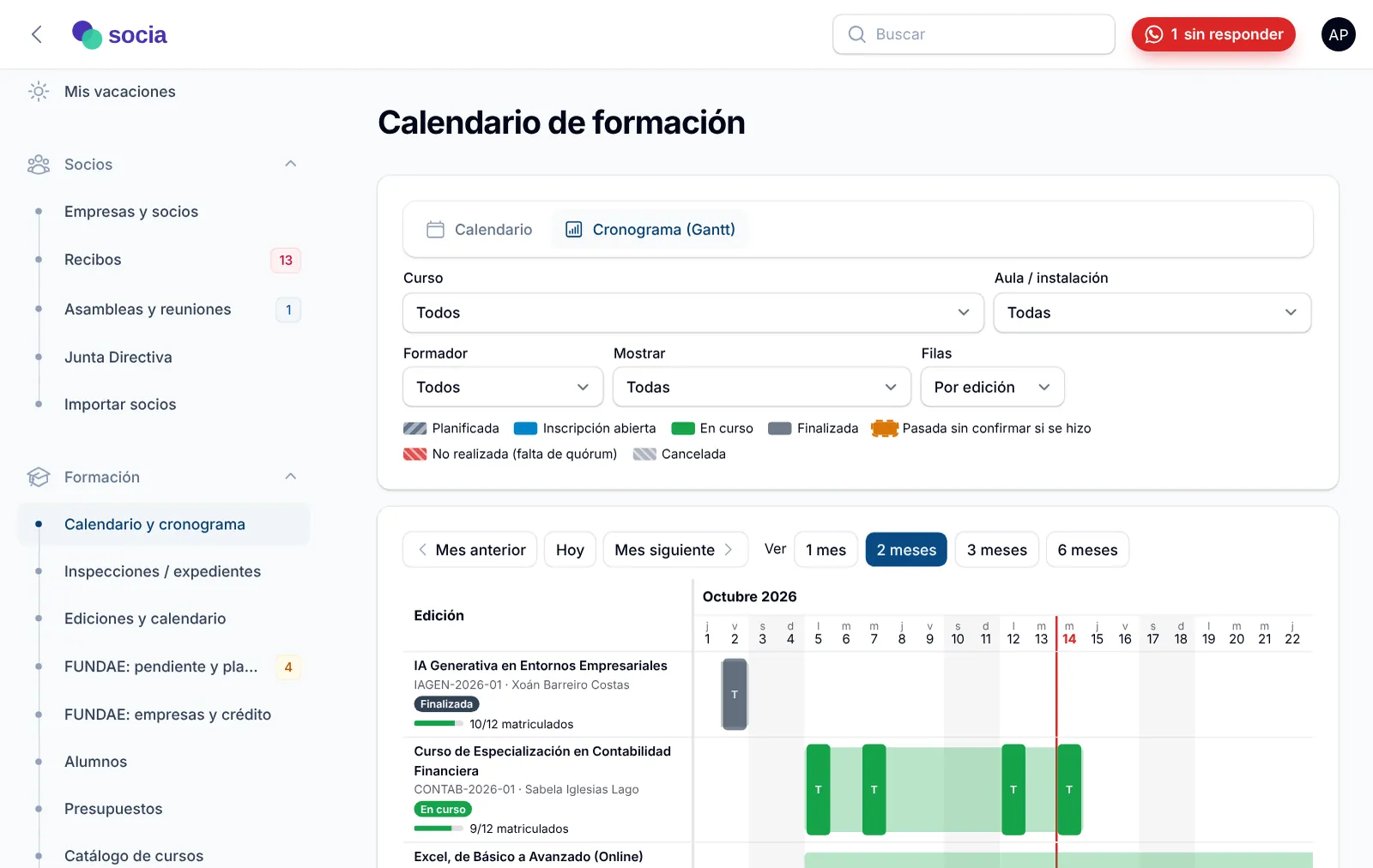
Task: Select the 1 mes view
Action: [826, 550]
